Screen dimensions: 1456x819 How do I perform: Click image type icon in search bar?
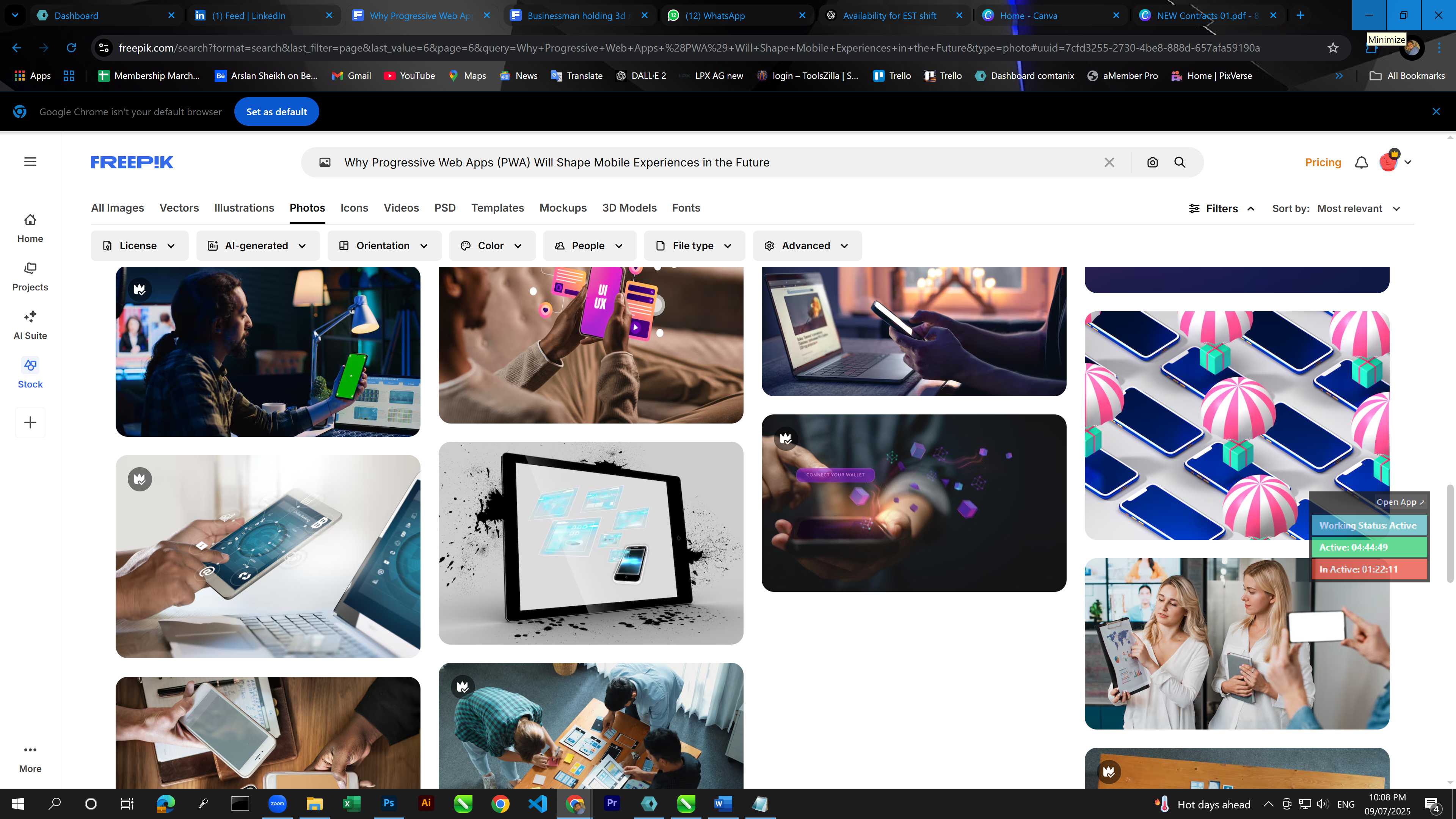tap(325, 162)
